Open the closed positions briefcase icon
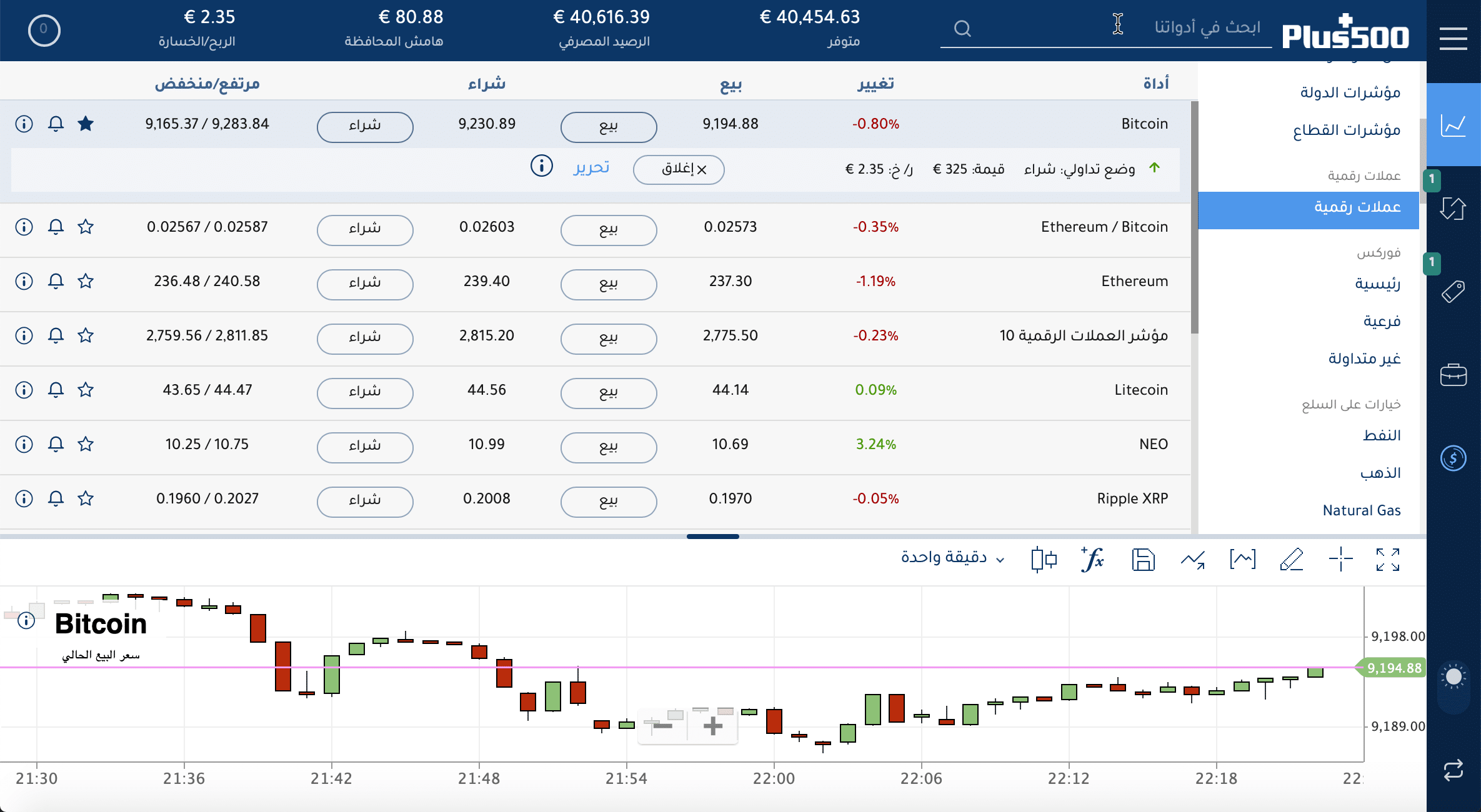Screen dimensions: 1481x812 [1454, 375]
